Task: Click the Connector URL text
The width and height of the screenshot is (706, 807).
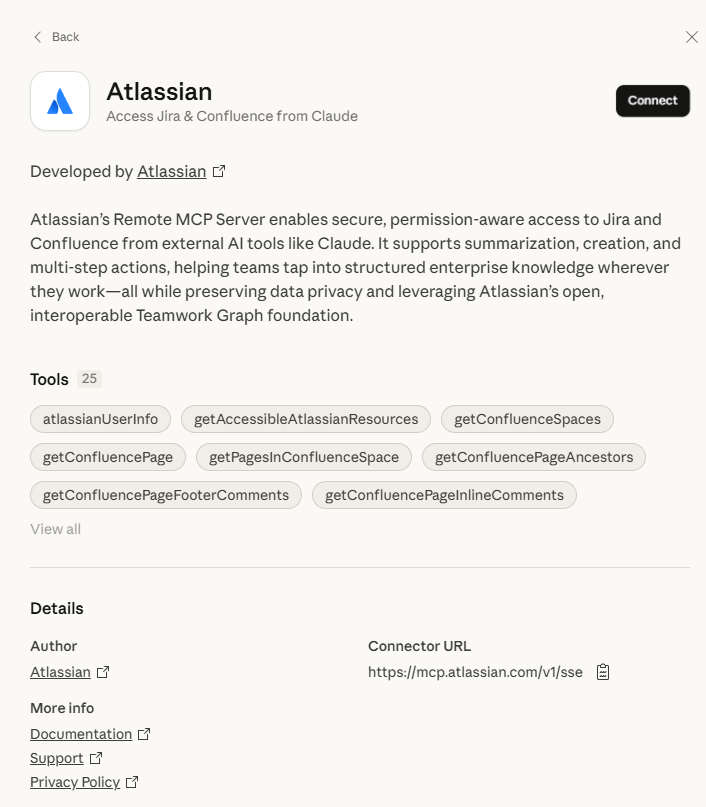Action: tap(475, 672)
